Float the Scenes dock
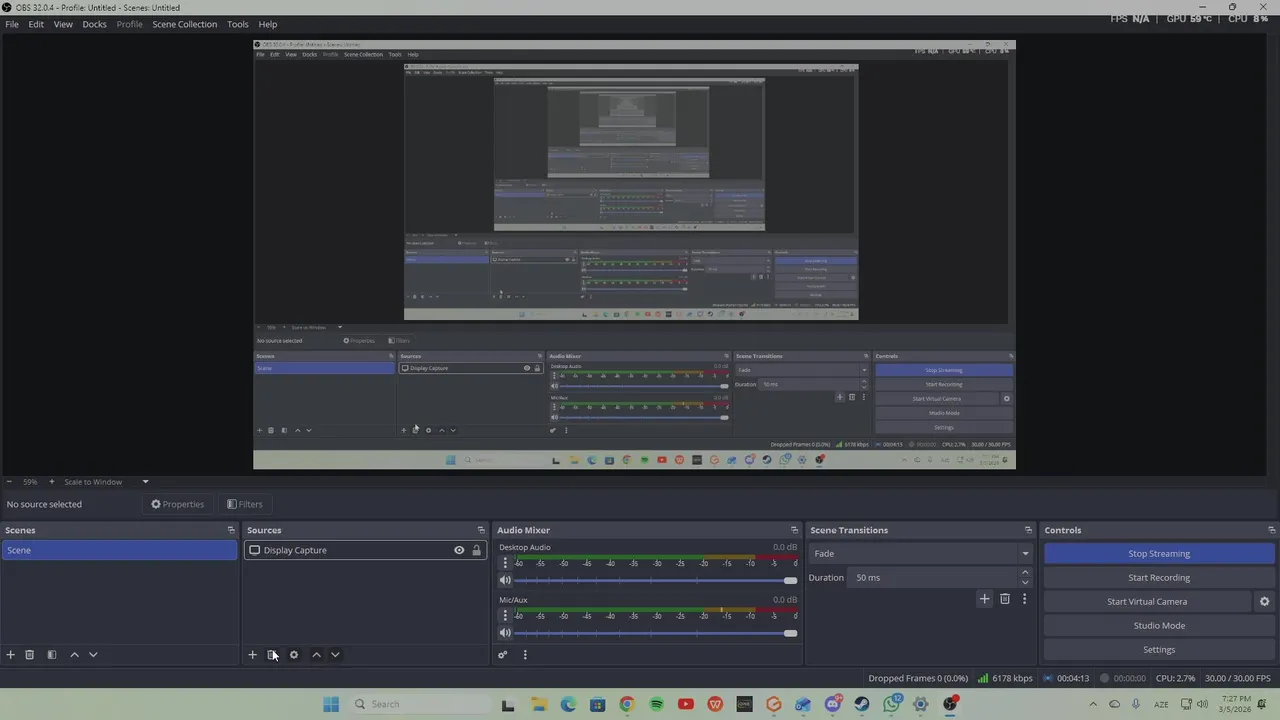1280x720 pixels. point(231,530)
